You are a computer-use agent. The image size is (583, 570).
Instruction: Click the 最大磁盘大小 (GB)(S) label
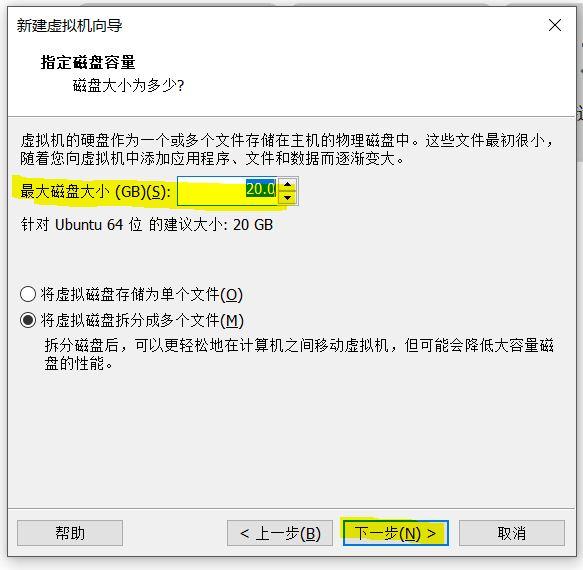tap(96, 192)
